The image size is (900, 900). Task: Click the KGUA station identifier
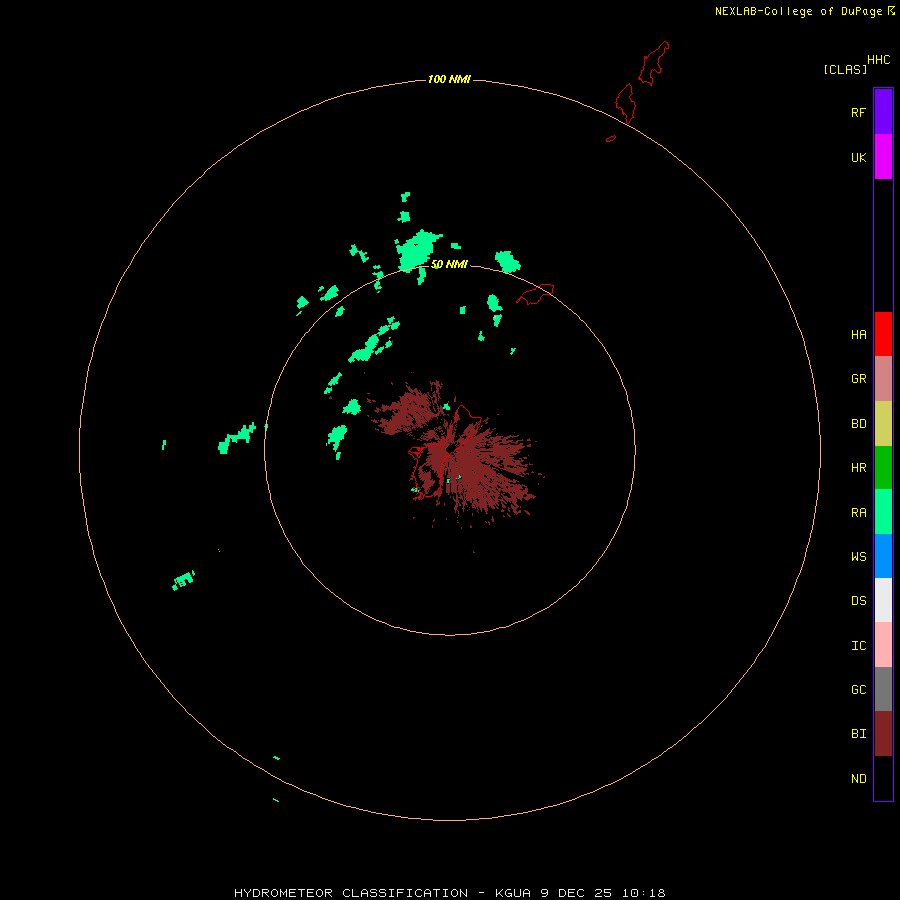513,893
